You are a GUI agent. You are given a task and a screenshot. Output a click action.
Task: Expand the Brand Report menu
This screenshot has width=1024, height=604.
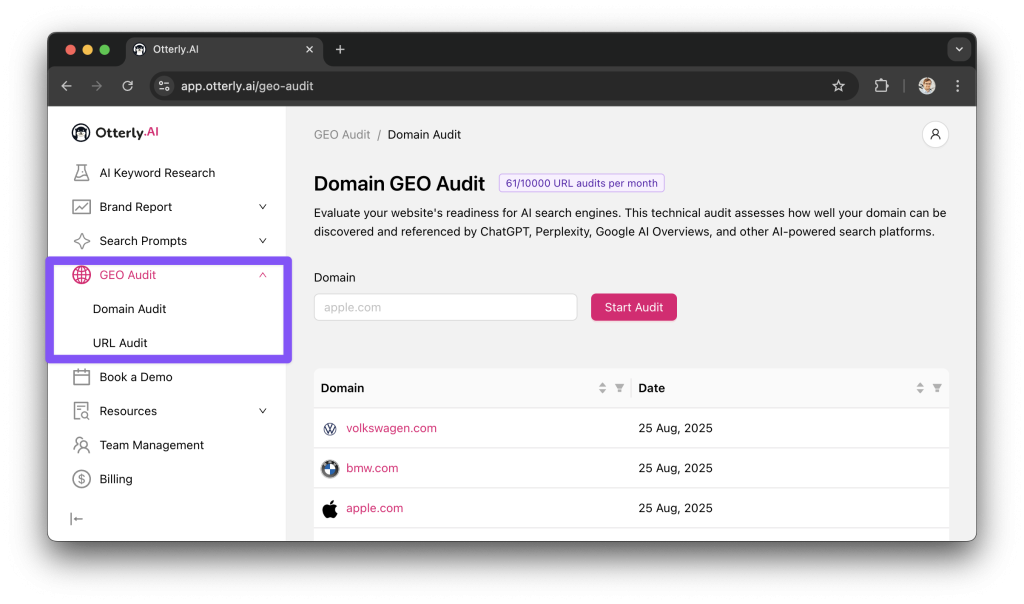pyautogui.click(x=263, y=207)
